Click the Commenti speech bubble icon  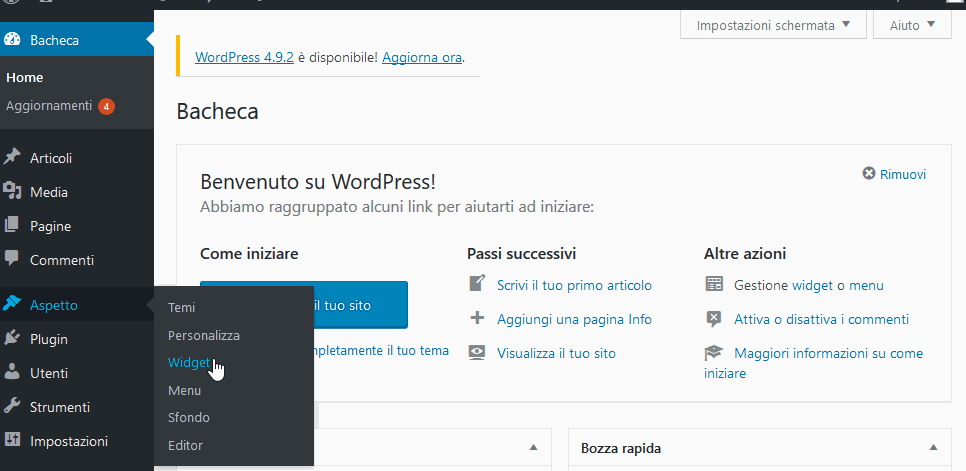pos(11,259)
